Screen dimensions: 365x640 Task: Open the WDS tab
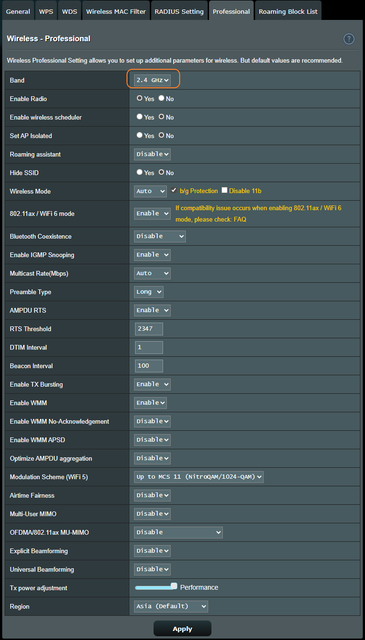69,11
